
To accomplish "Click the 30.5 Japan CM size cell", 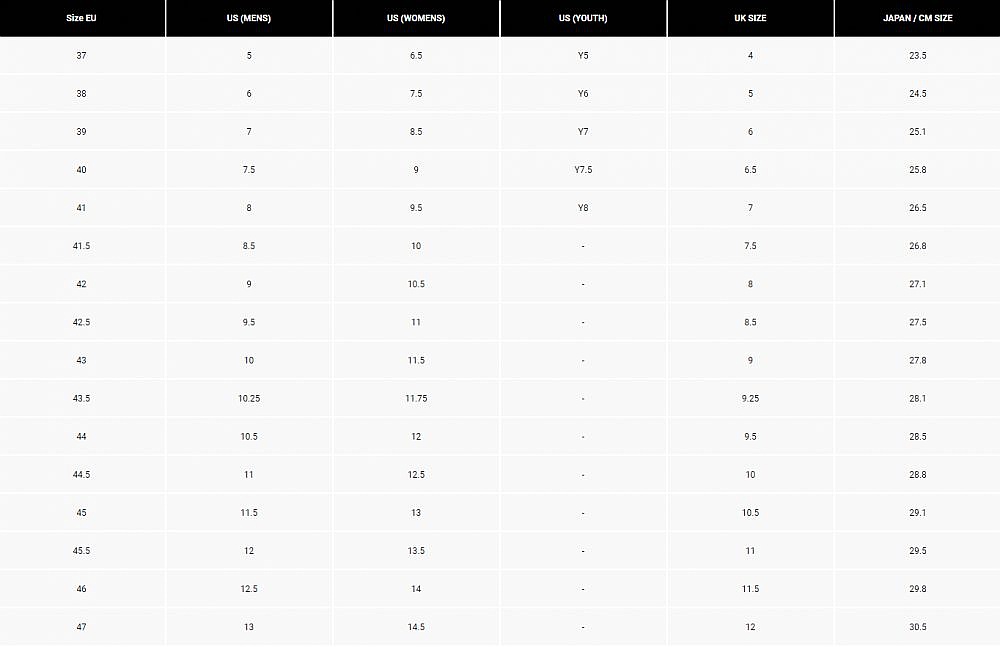I will tap(917, 627).
